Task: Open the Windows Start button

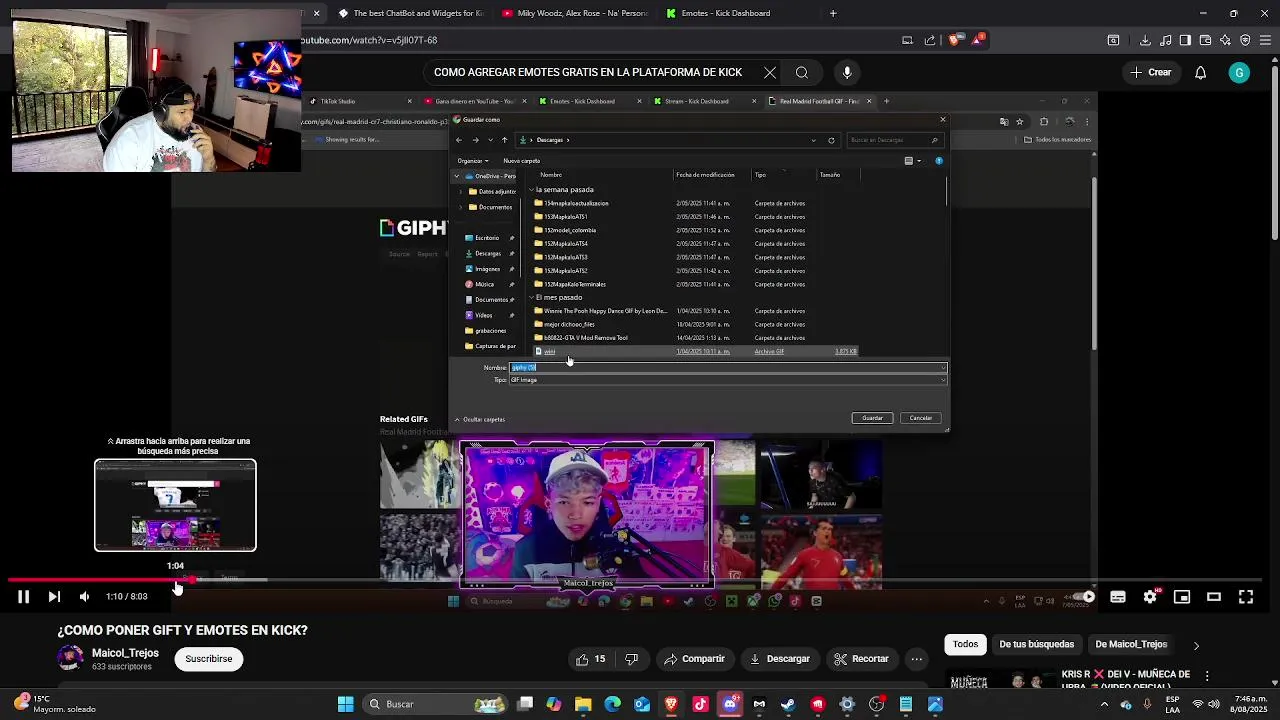Action: pos(345,704)
